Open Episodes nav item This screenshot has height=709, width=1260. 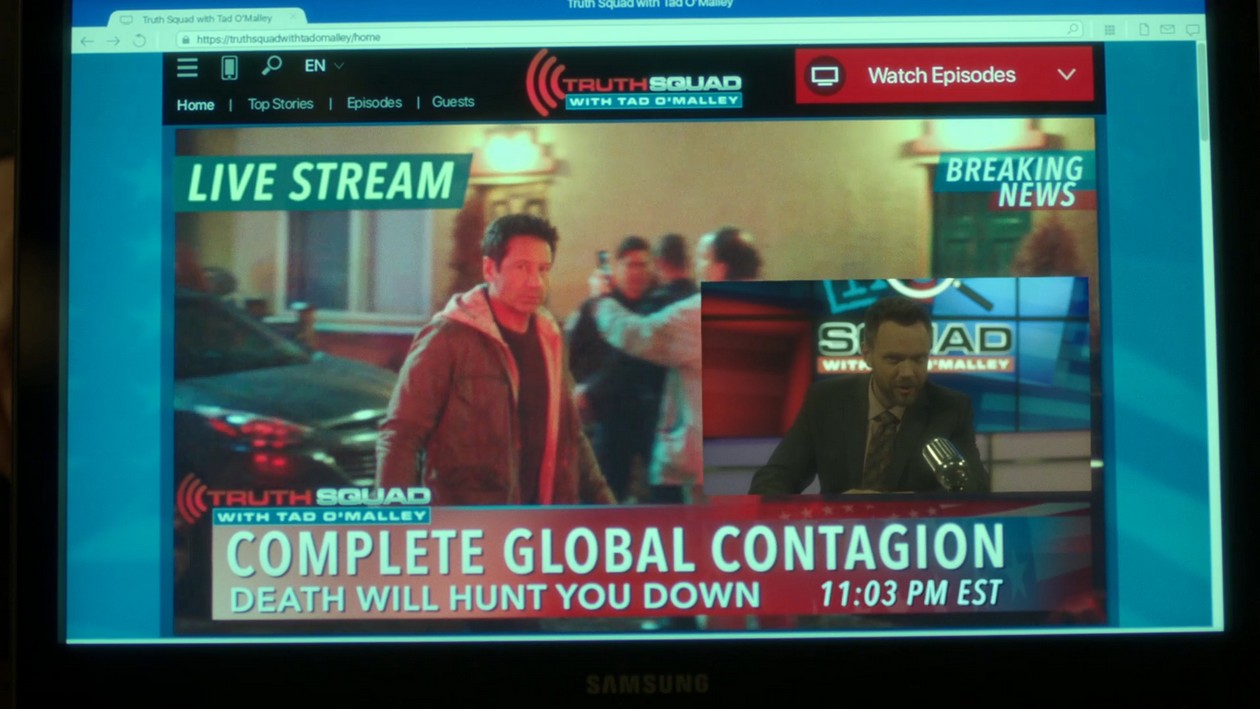[x=374, y=102]
